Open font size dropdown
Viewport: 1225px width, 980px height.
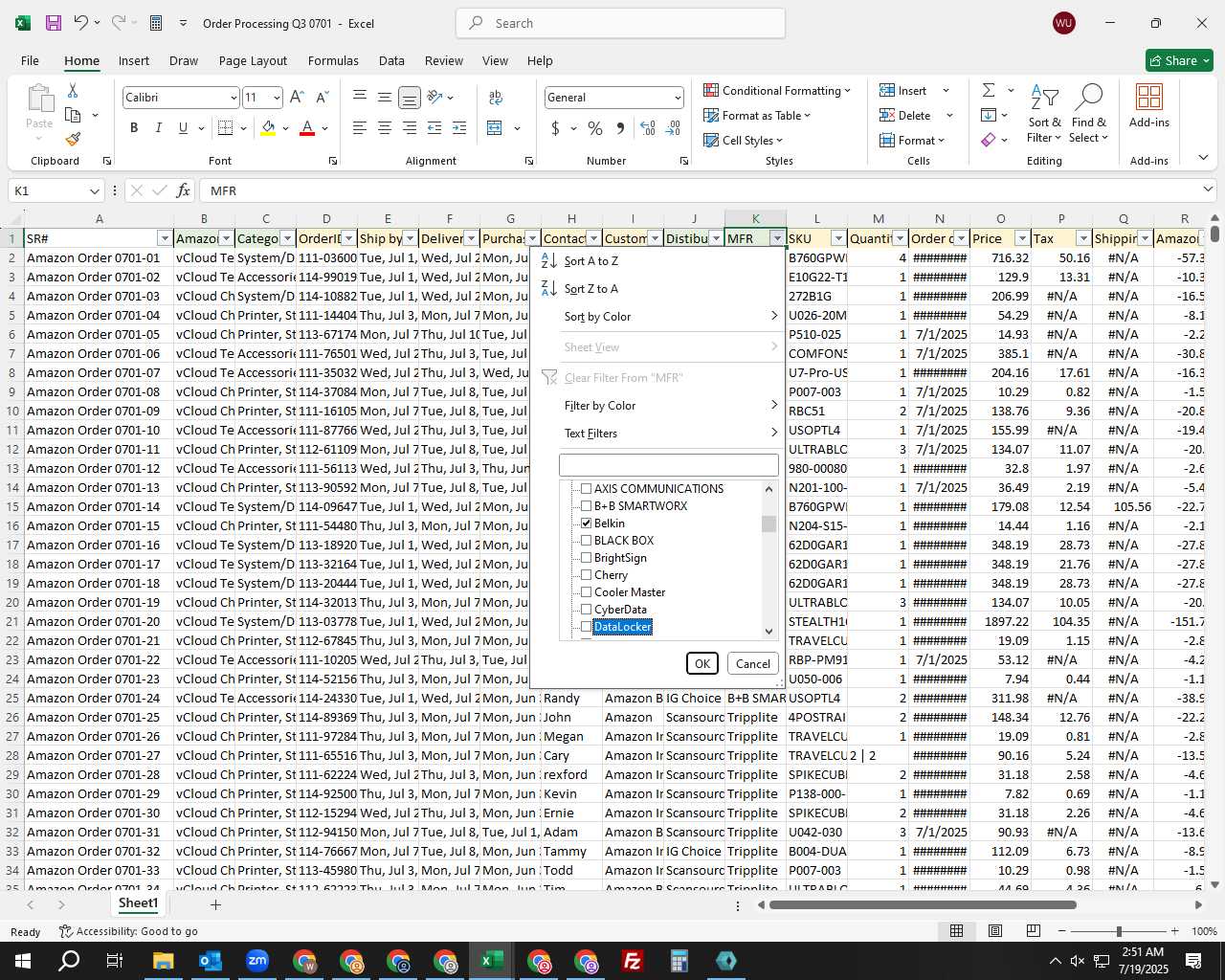(277, 98)
